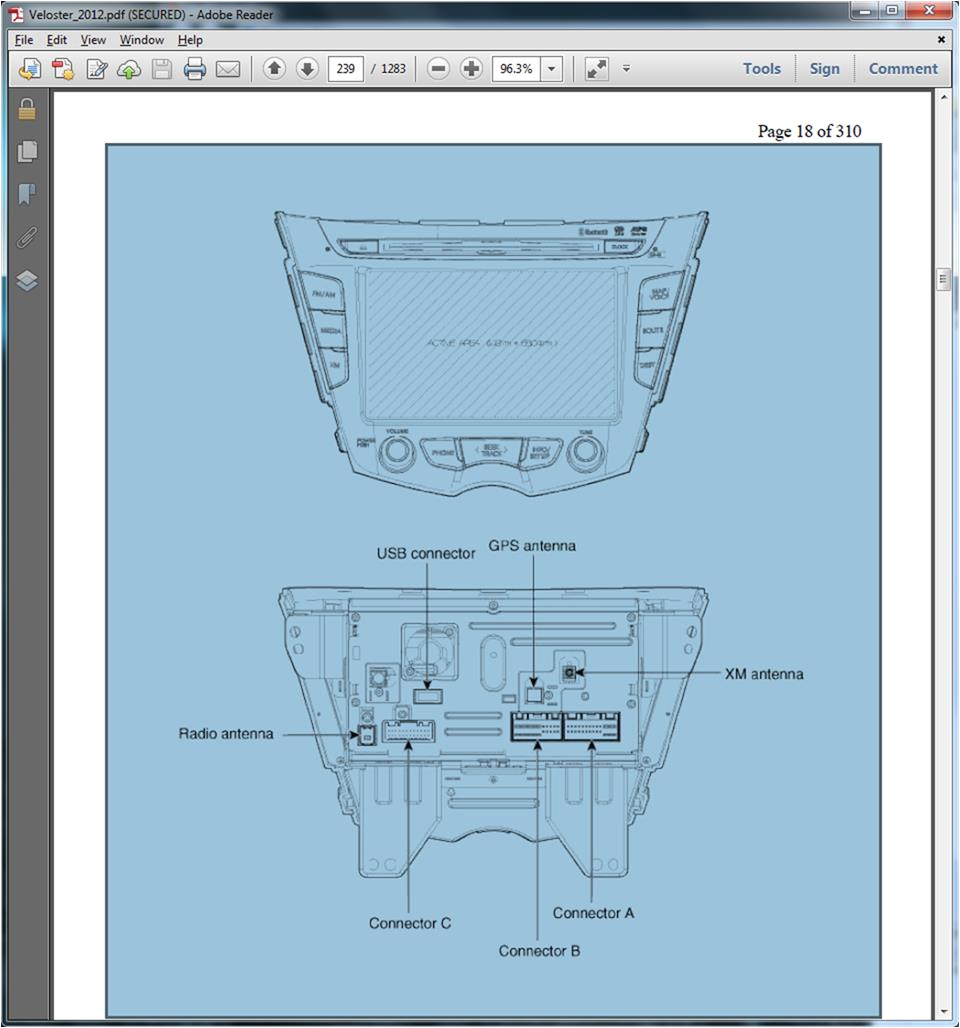Viewport: 960px width, 1028px height.
Task: Open the Bookmarks panel in sidebar
Action: tap(27, 194)
